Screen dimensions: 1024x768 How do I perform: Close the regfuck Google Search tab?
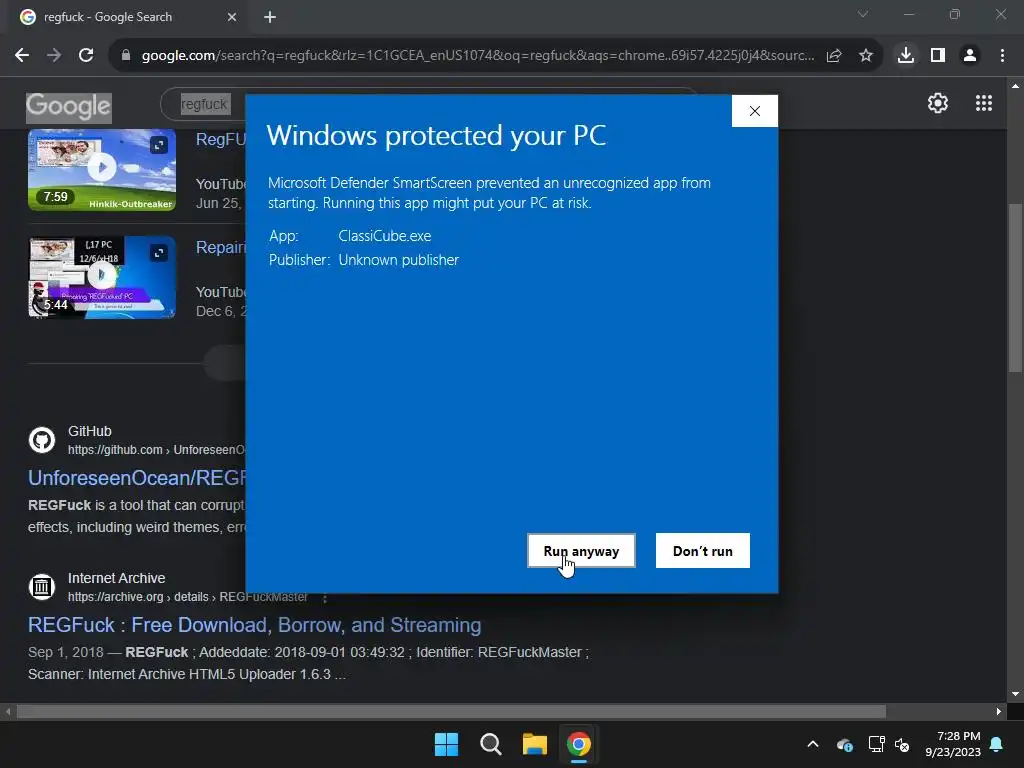tap(232, 17)
